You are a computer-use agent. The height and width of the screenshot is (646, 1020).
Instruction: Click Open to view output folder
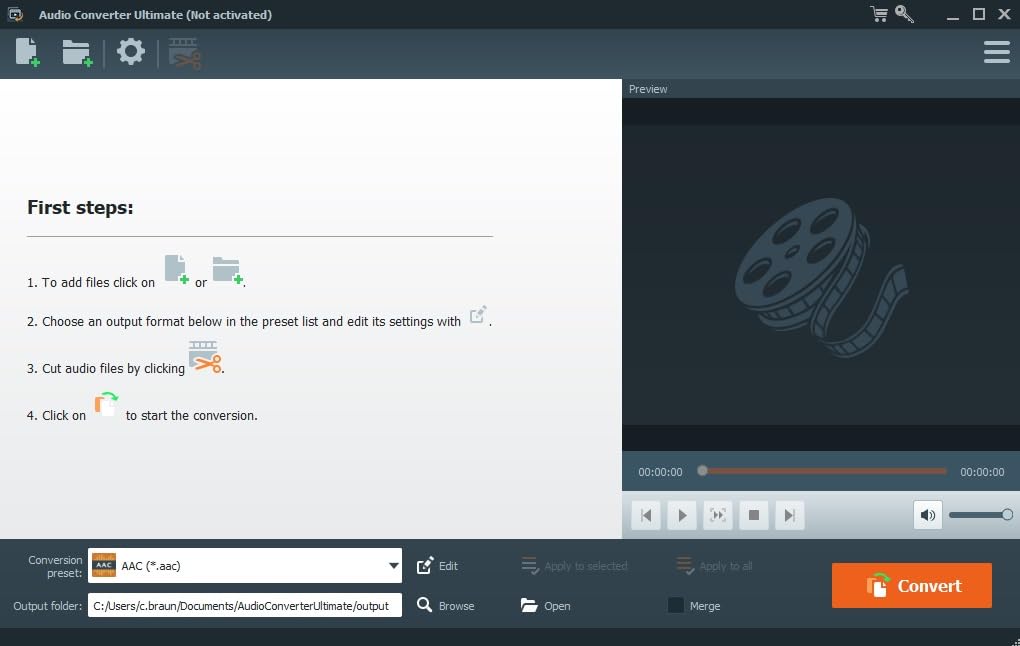coord(546,606)
